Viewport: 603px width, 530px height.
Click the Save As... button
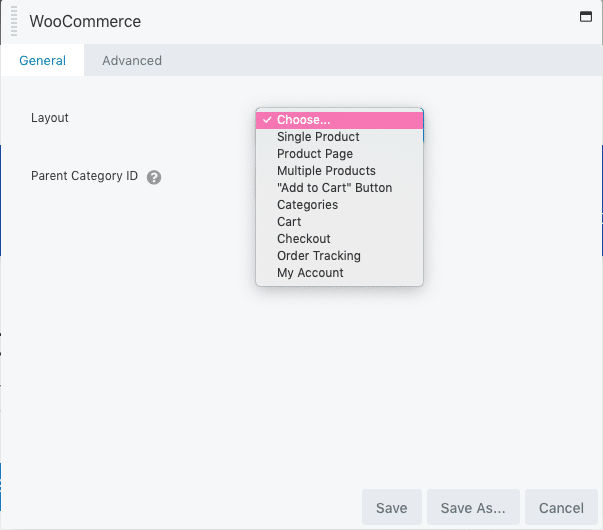[x=473, y=507]
